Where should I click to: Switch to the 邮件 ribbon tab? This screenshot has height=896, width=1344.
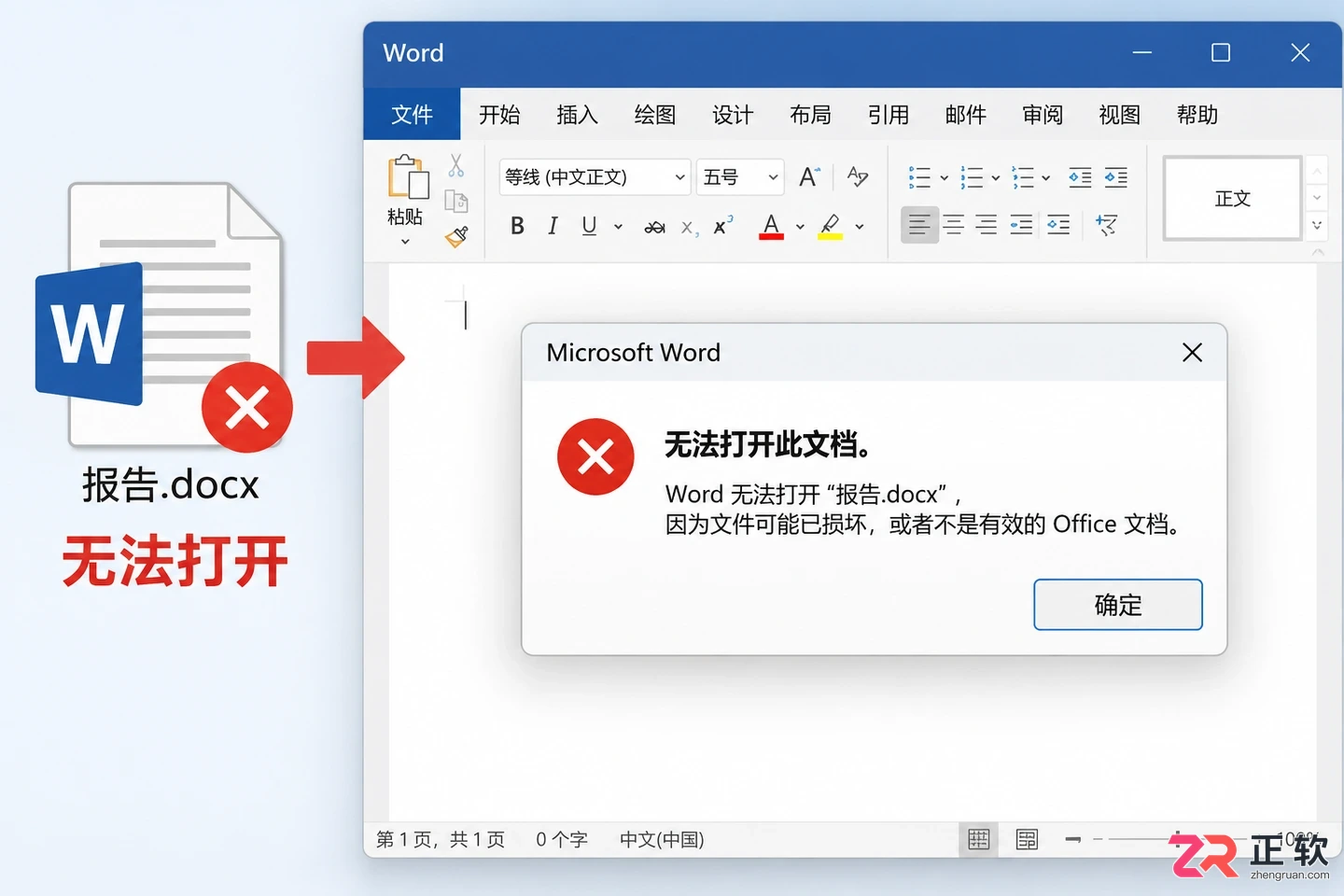click(965, 114)
